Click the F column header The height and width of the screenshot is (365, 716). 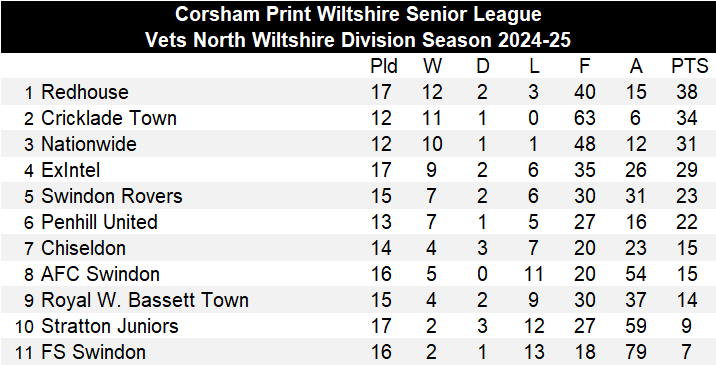[584, 66]
